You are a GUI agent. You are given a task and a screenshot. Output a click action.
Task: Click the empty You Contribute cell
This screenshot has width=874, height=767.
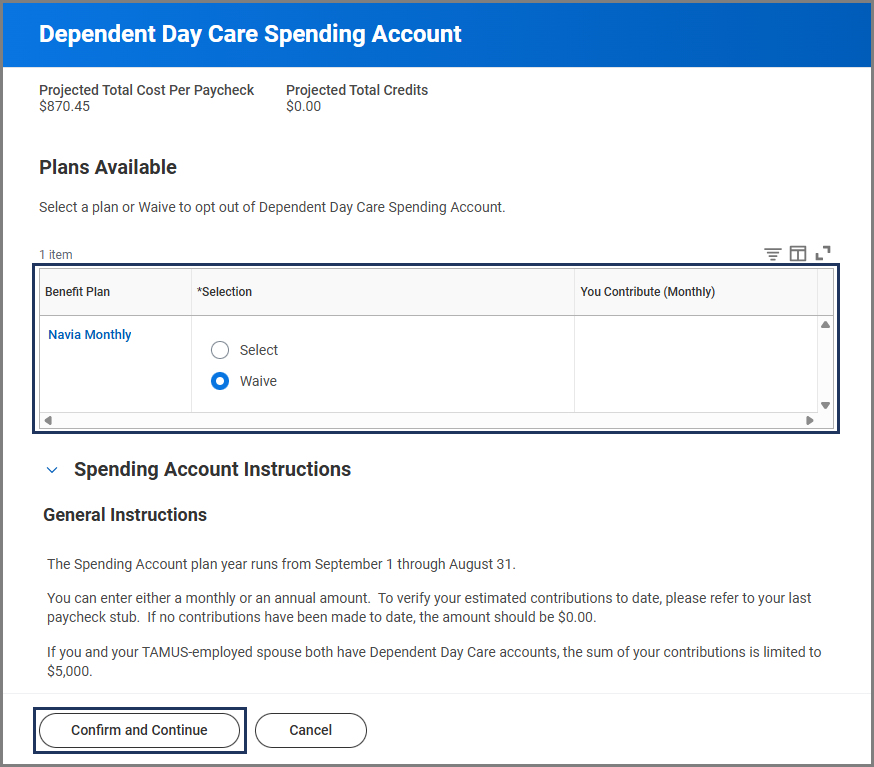[695, 364]
